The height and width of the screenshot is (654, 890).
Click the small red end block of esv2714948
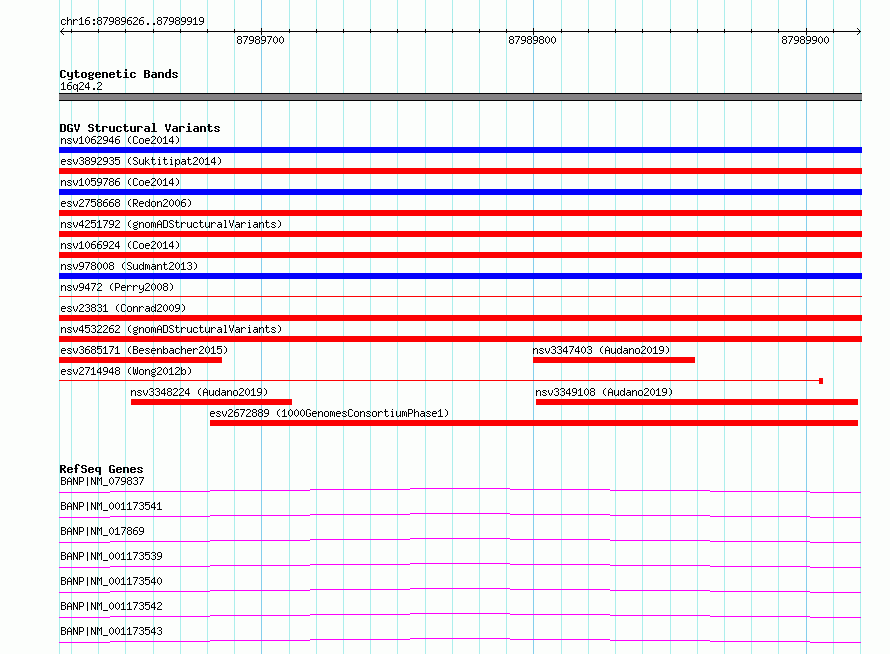pyautogui.click(x=821, y=381)
